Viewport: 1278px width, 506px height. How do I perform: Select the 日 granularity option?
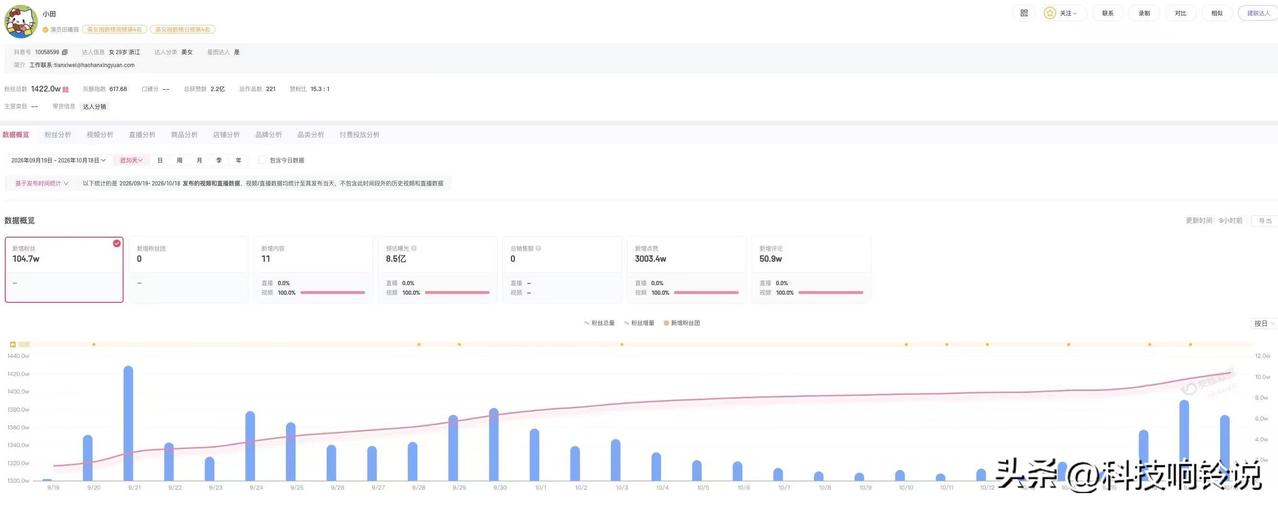point(160,160)
